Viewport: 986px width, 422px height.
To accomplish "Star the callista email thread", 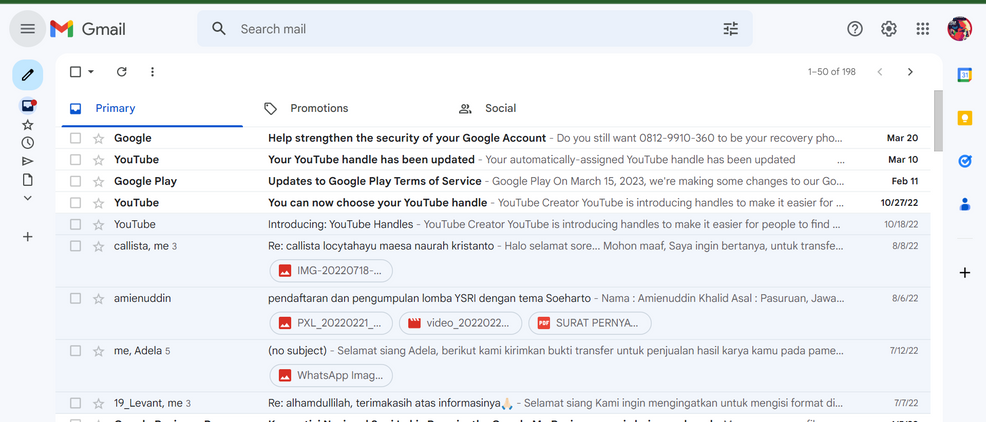I will pyautogui.click(x=98, y=246).
